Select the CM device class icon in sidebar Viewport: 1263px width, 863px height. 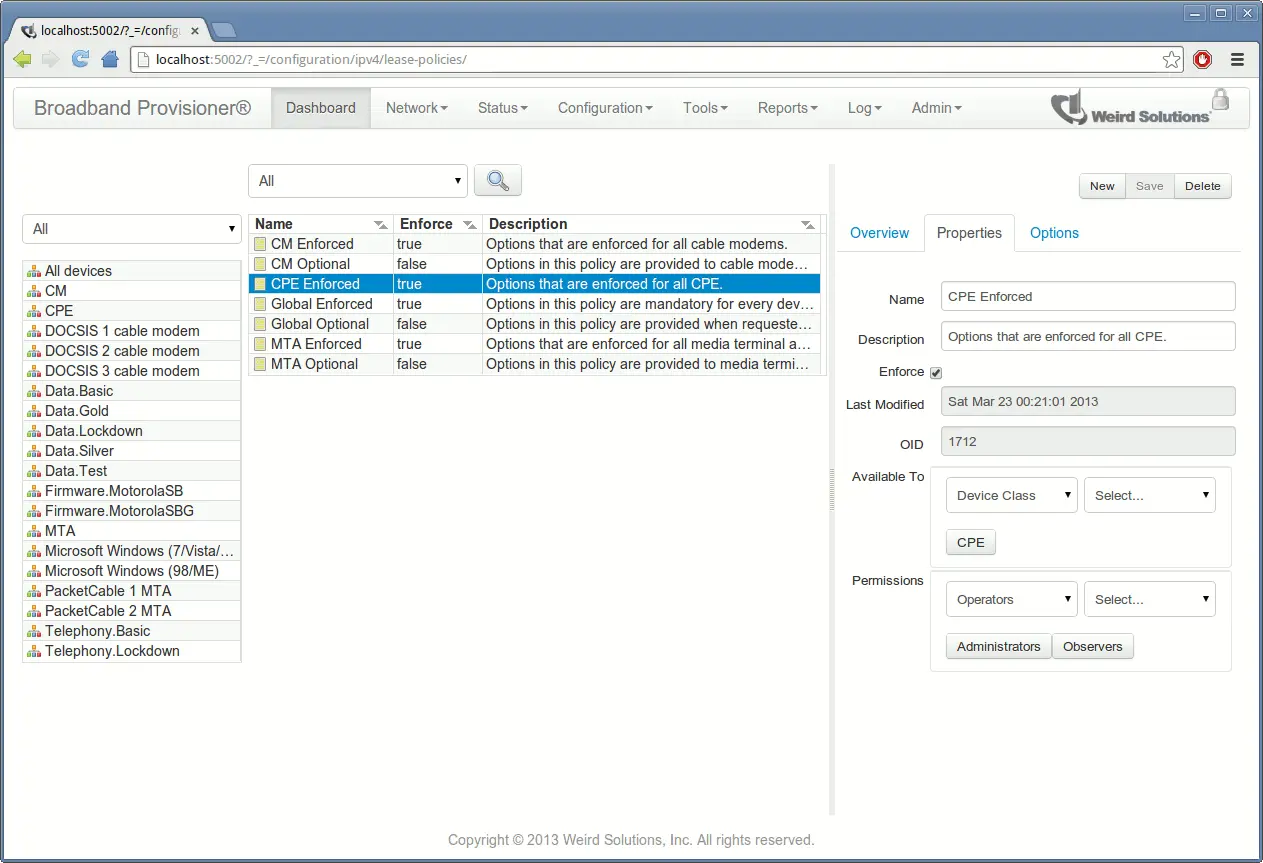click(32, 291)
